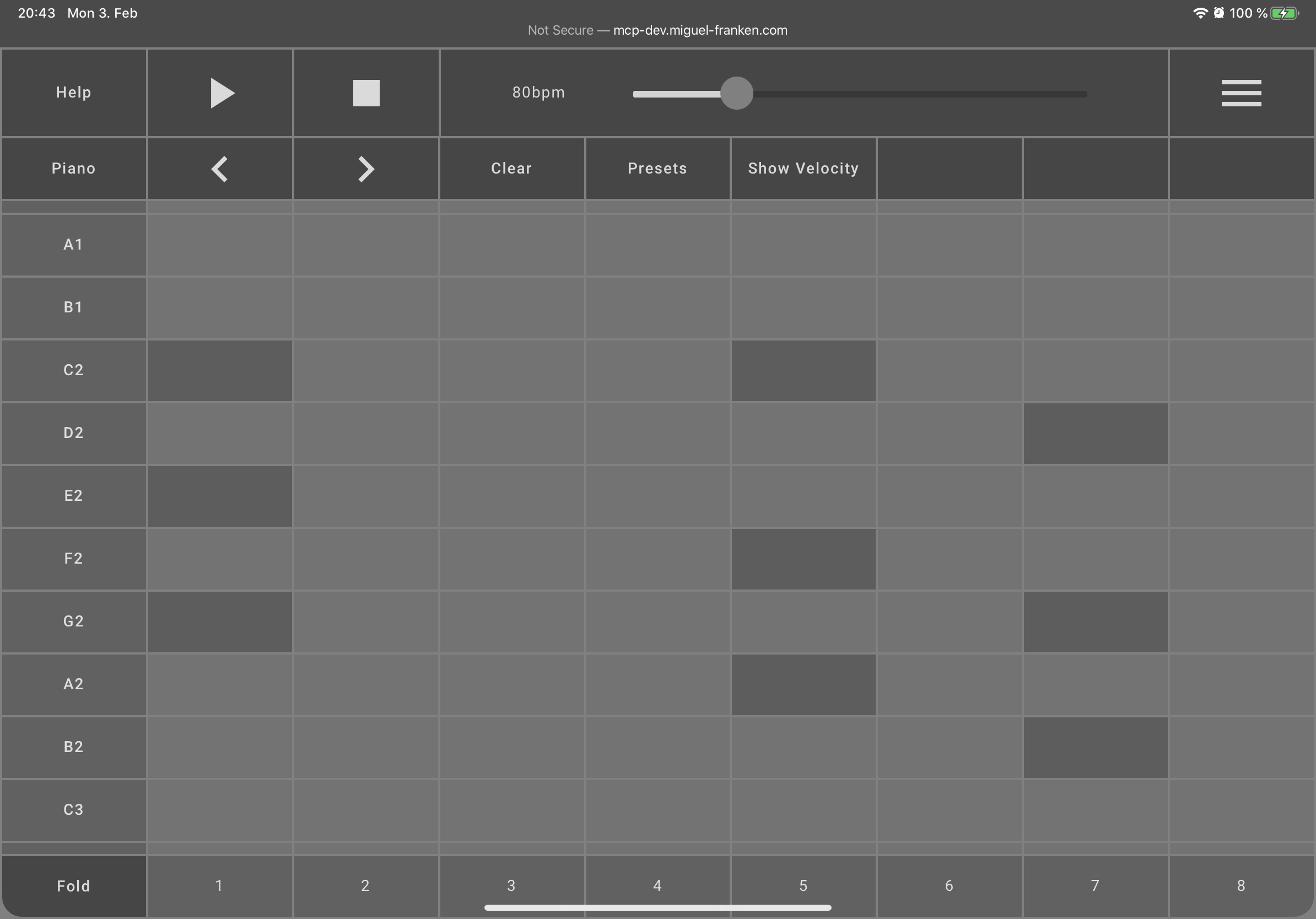The height and width of the screenshot is (919, 1316).
Task: Navigate to previous pattern page
Action: [219, 168]
